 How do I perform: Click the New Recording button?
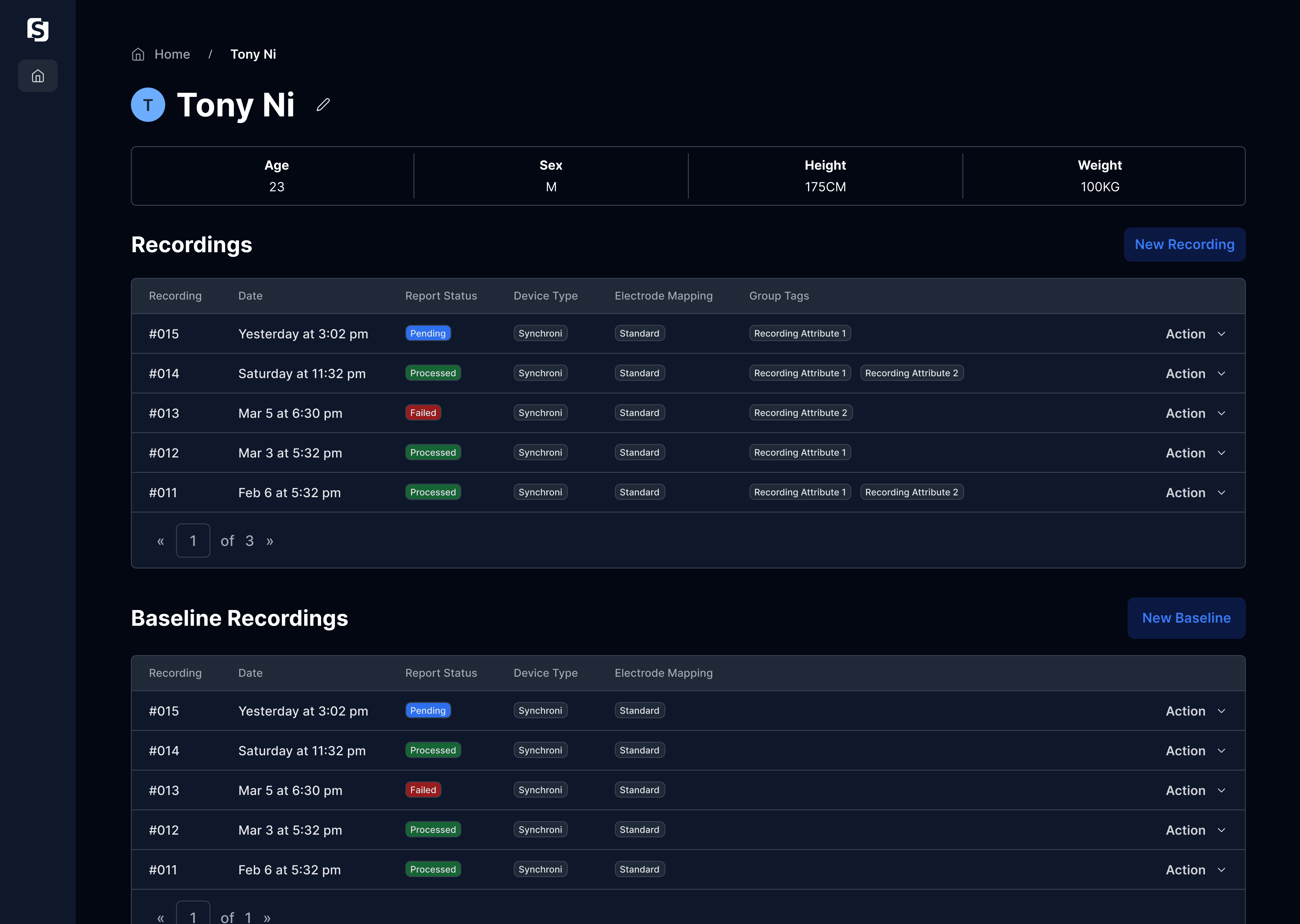[1184, 244]
